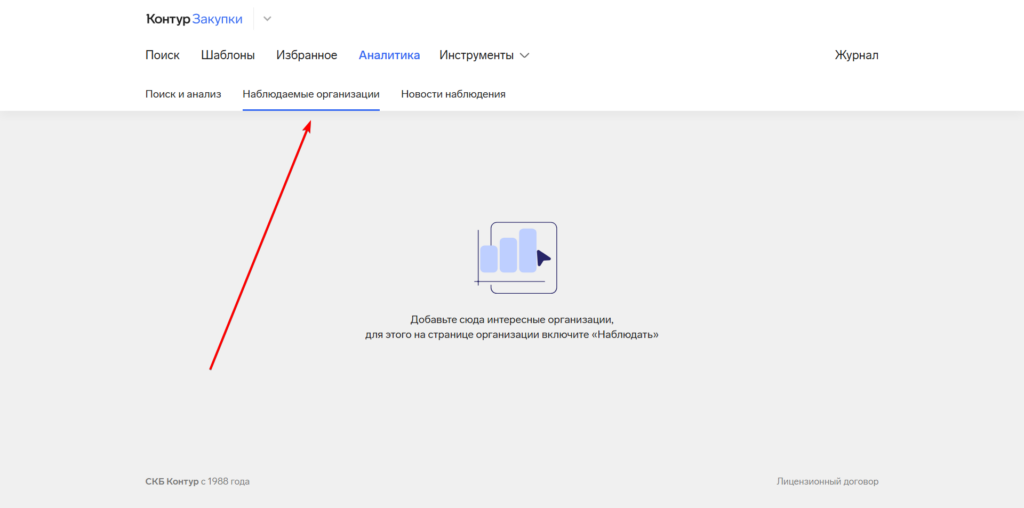1024x508 pixels.
Task: Switch to the Поиск и анализ tab
Action: [183, 94]
